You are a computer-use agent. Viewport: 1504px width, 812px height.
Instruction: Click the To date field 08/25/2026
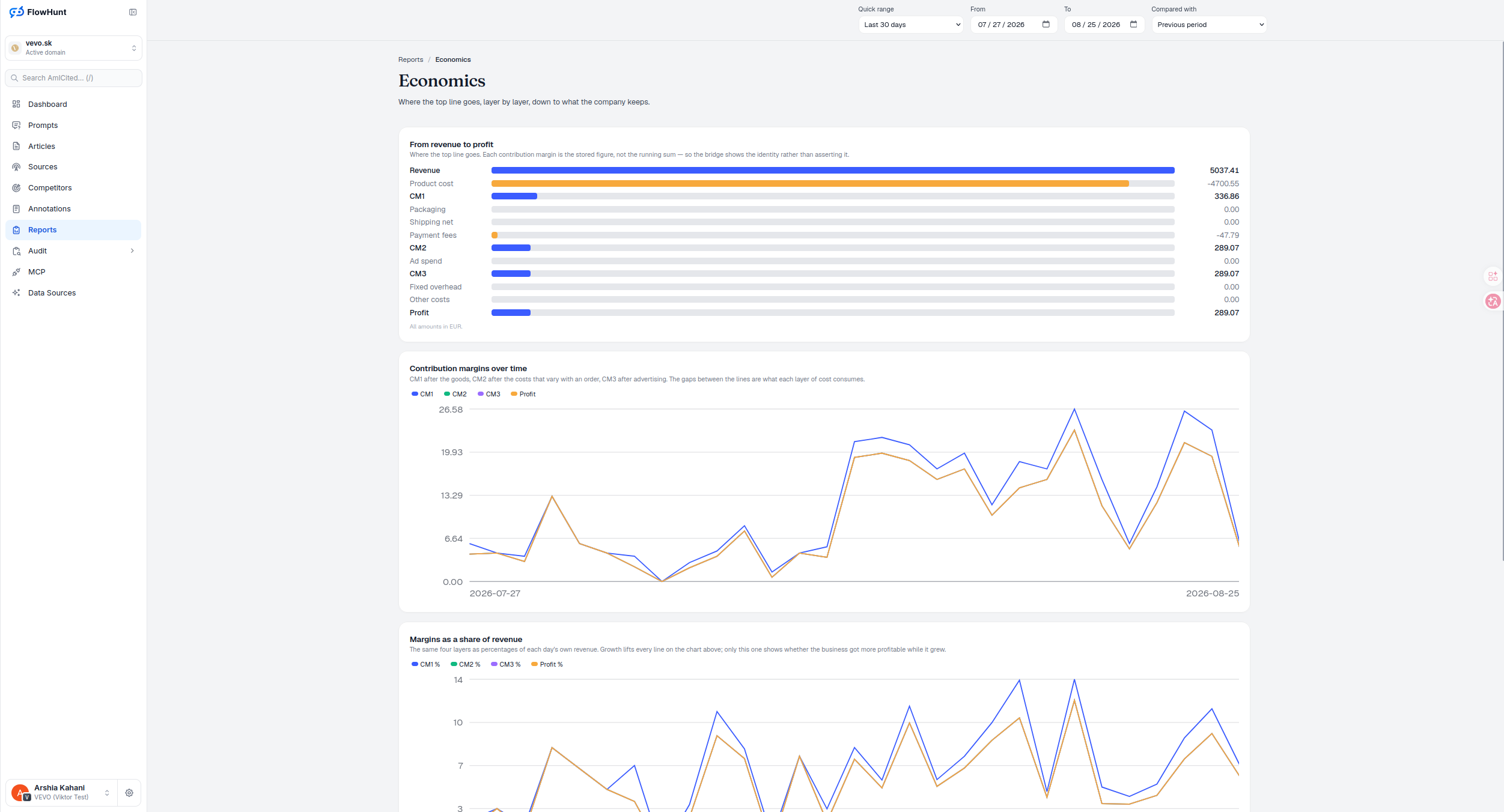pyautogui.click(x=1104, y=25)
